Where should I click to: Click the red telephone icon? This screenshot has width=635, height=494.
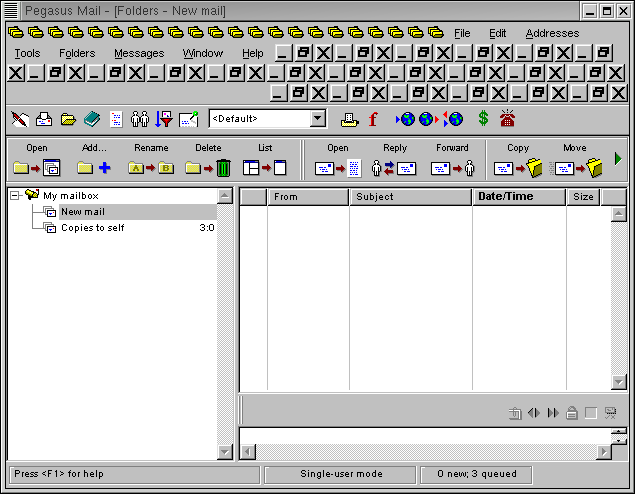(x=508, y=119)
